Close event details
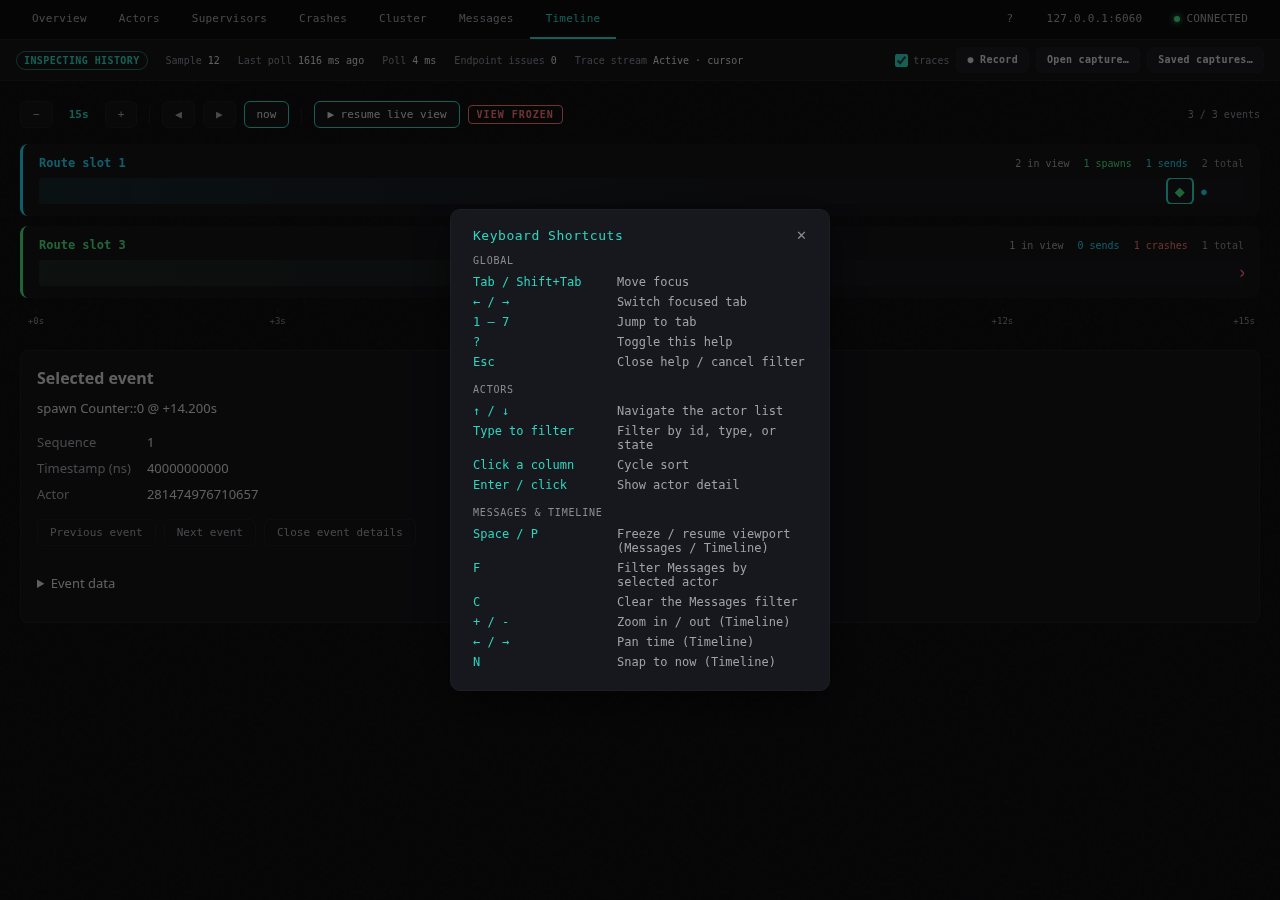The width and height of the screenshot is (1280, 900). 340,532
